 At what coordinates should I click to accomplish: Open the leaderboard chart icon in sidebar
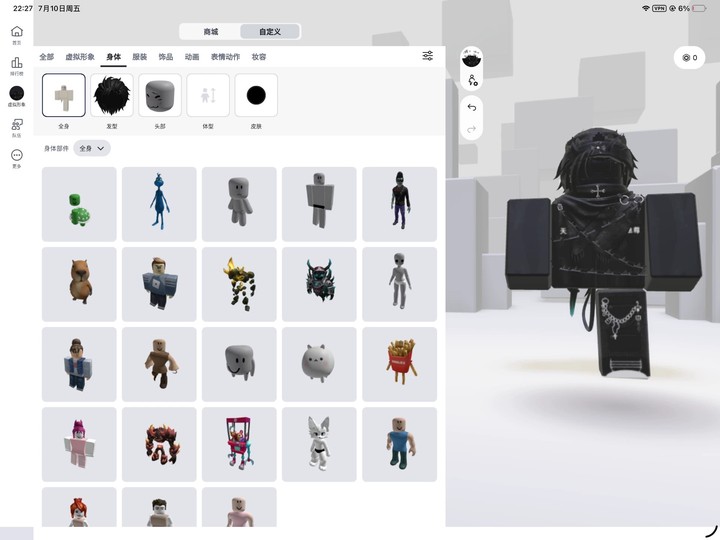17,62
